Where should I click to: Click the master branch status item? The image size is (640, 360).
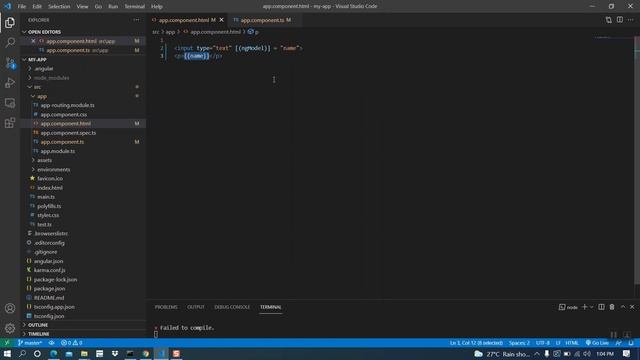tap(30, 343)
